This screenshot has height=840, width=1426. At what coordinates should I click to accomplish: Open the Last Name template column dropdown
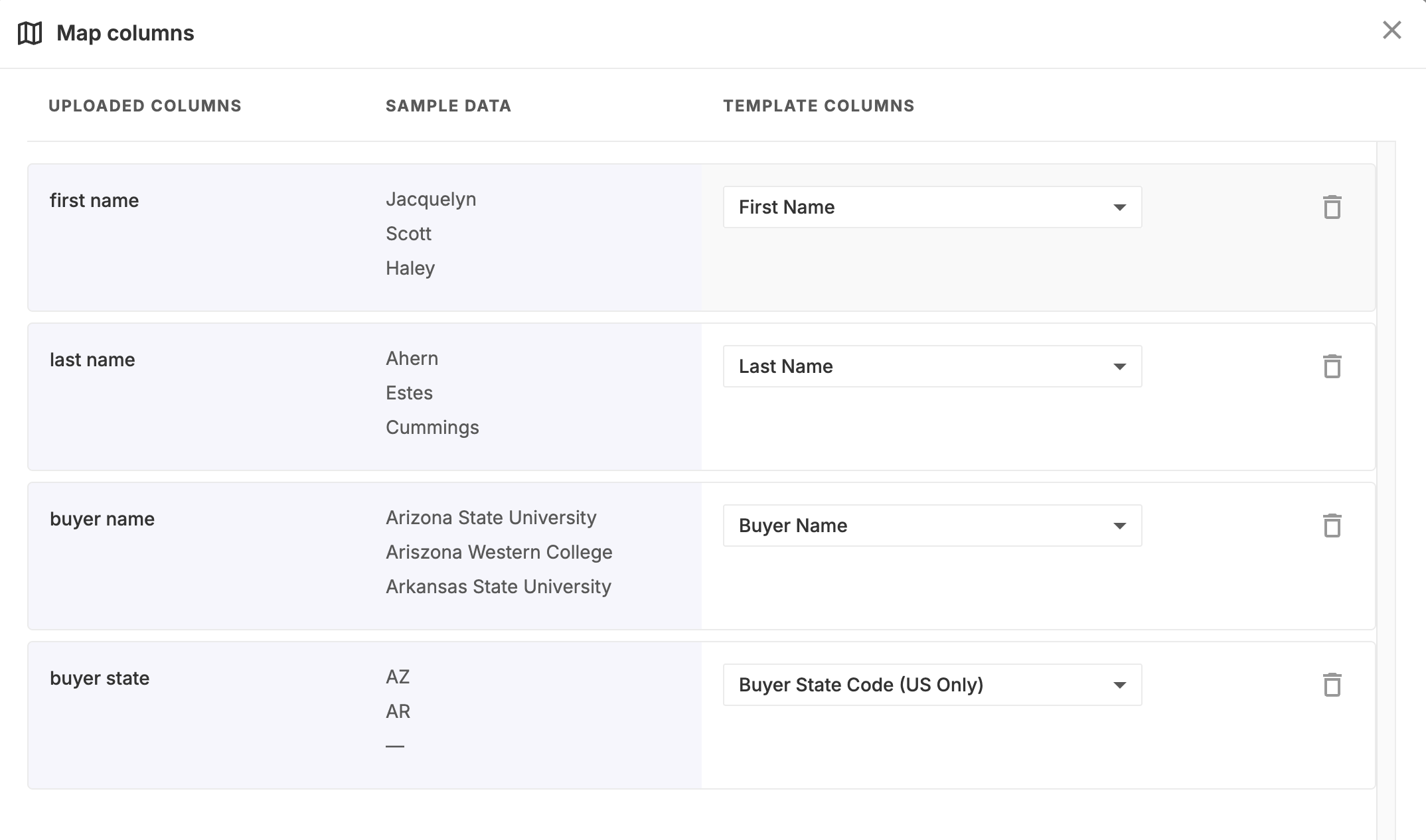pyautogui.click(x=931, y=366)
